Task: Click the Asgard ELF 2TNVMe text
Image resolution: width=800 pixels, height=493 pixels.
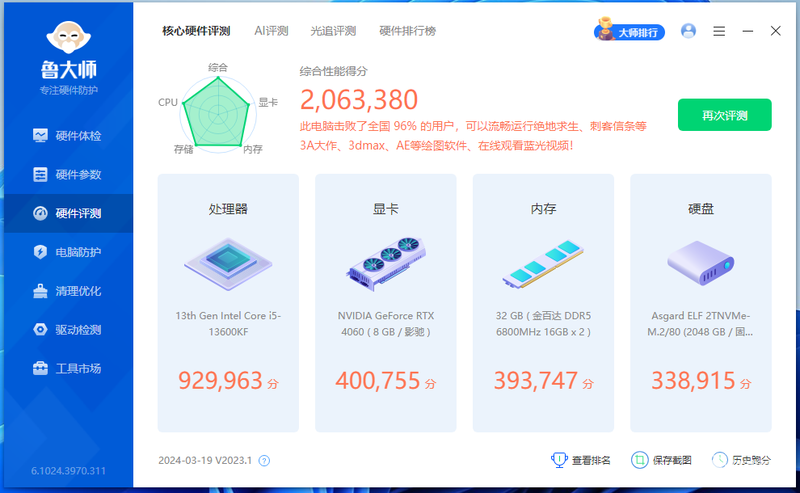Action: point(701,324)
